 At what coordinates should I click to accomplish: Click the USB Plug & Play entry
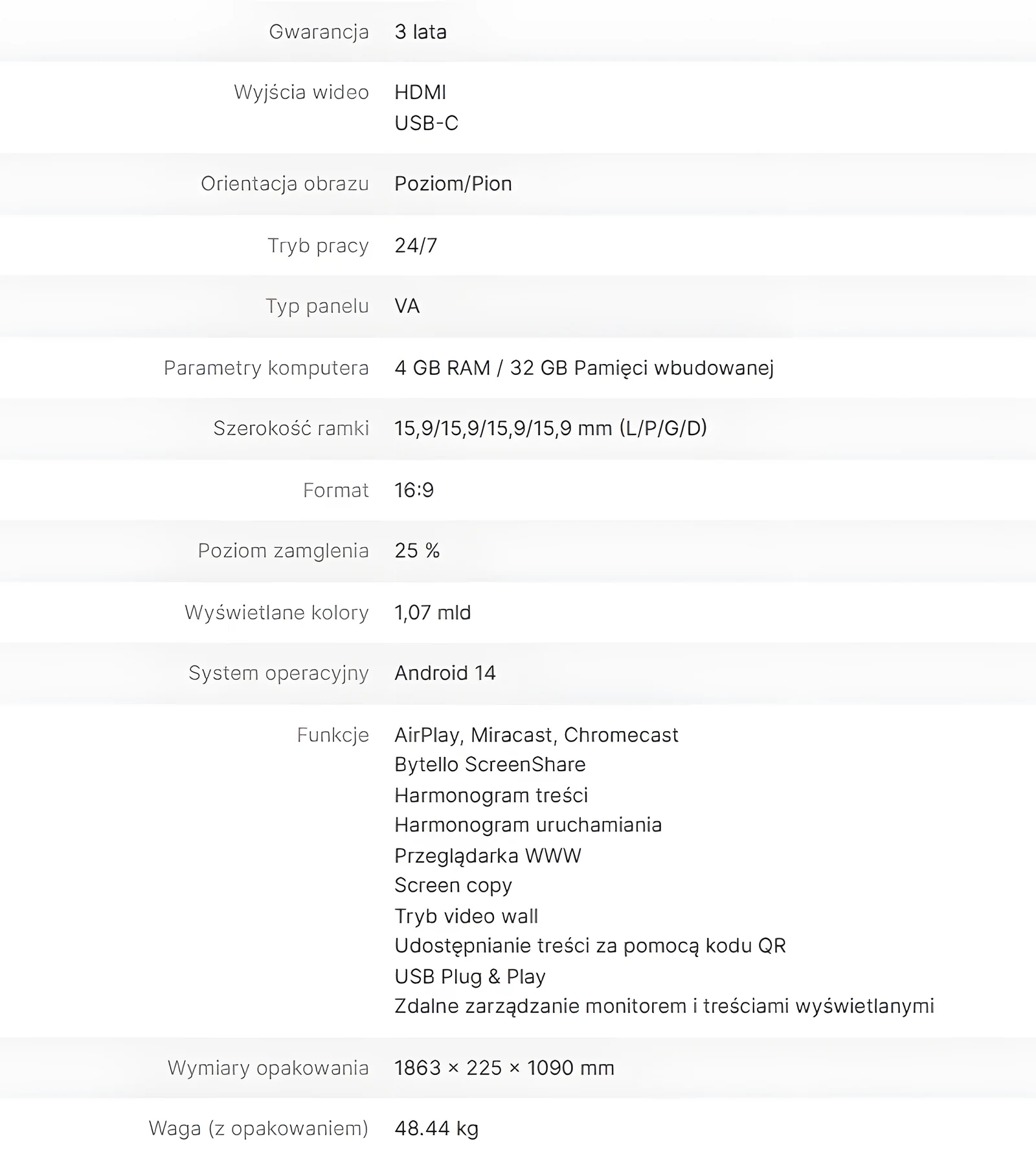click(470, 977)
